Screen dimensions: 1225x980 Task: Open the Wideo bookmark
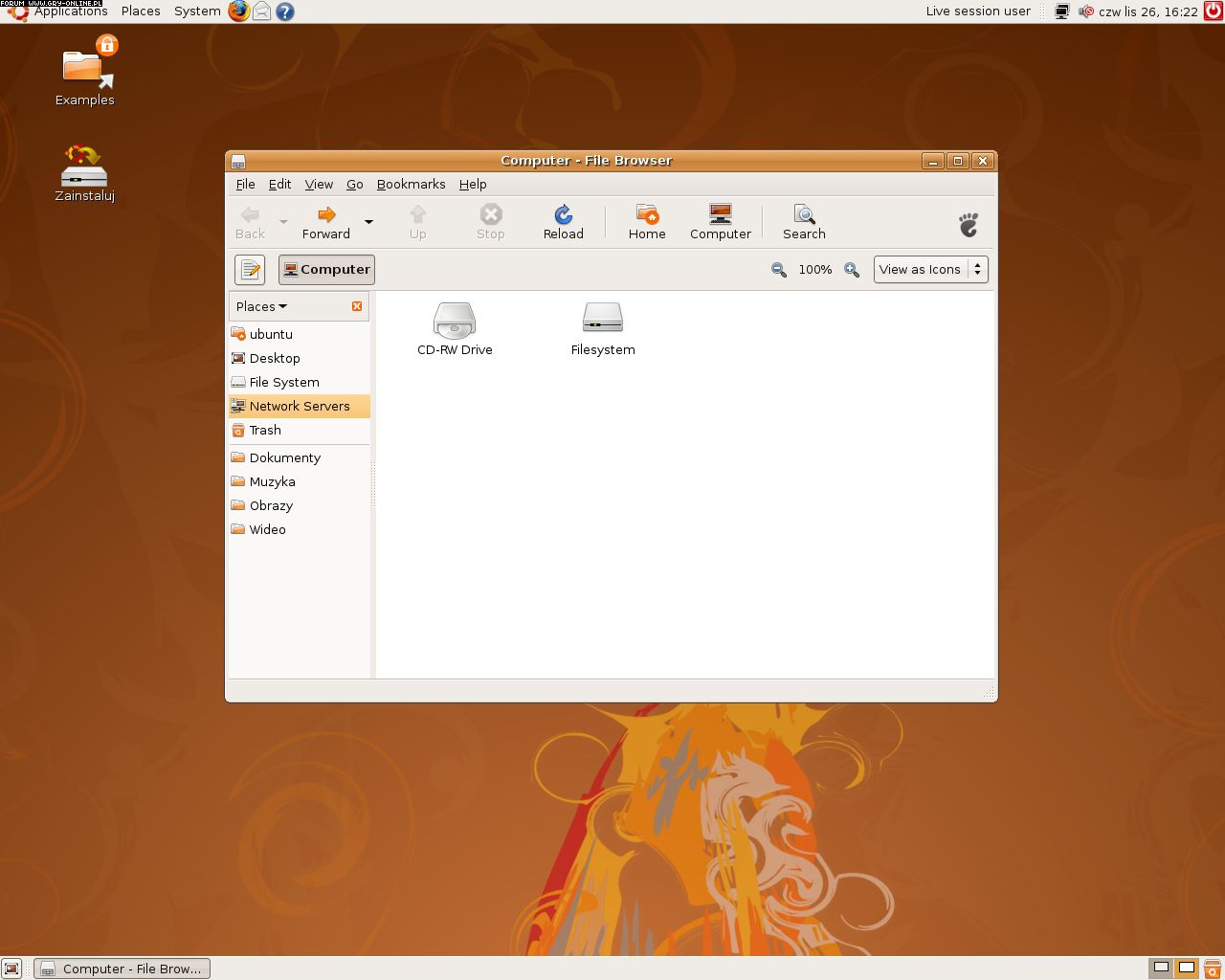[300, 529]
